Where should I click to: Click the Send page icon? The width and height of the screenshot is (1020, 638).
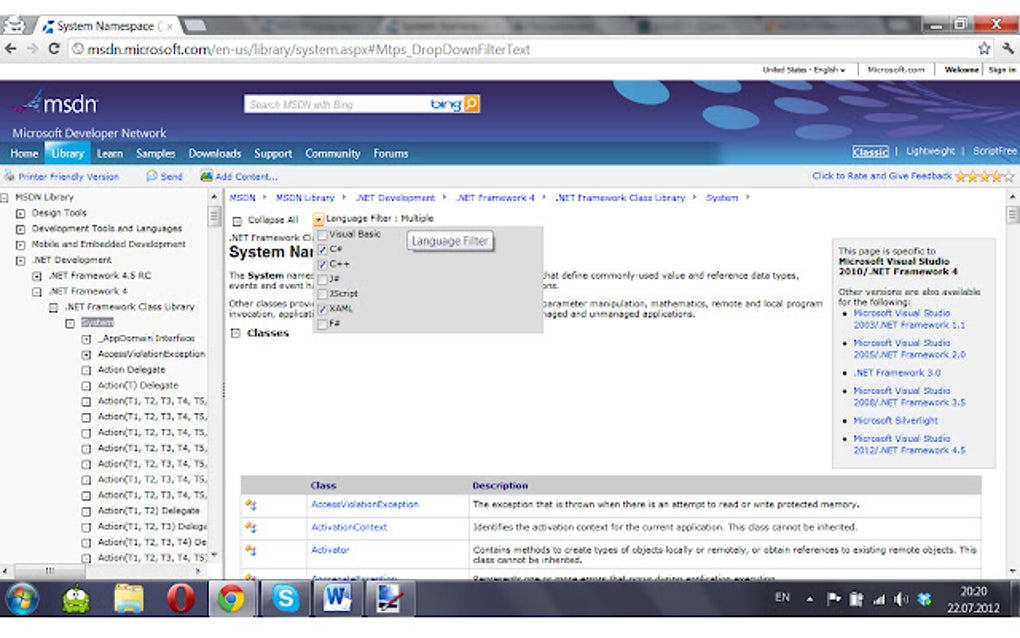154,176
